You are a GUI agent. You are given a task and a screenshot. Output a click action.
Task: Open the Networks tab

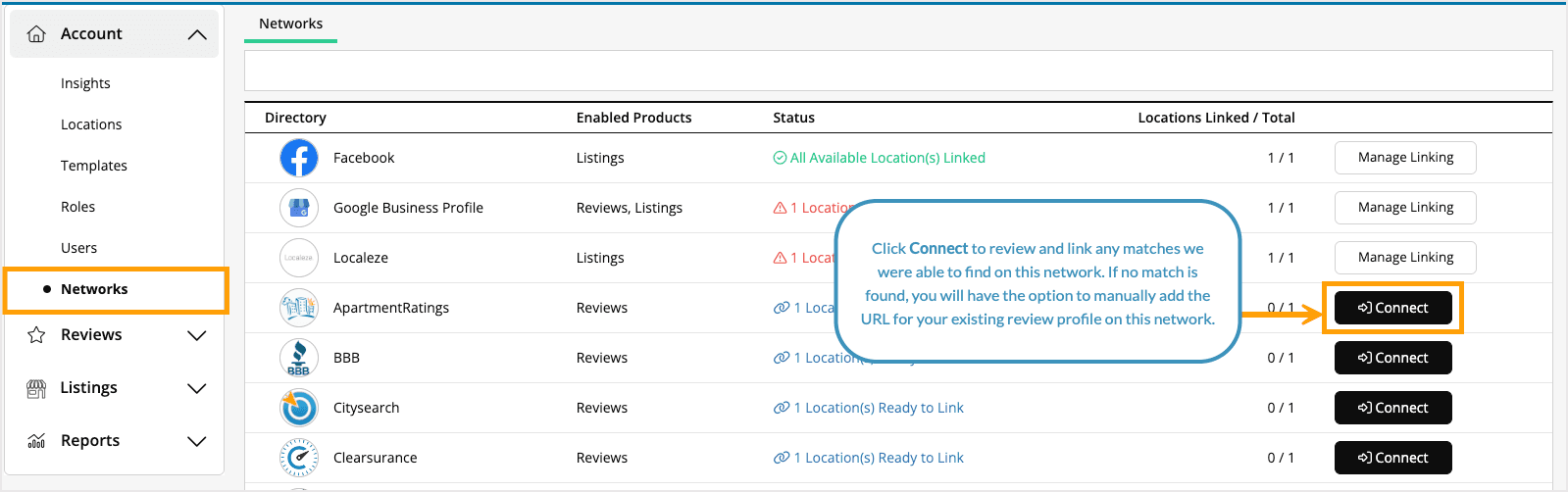pyautogui.click(x=290, y=24)
